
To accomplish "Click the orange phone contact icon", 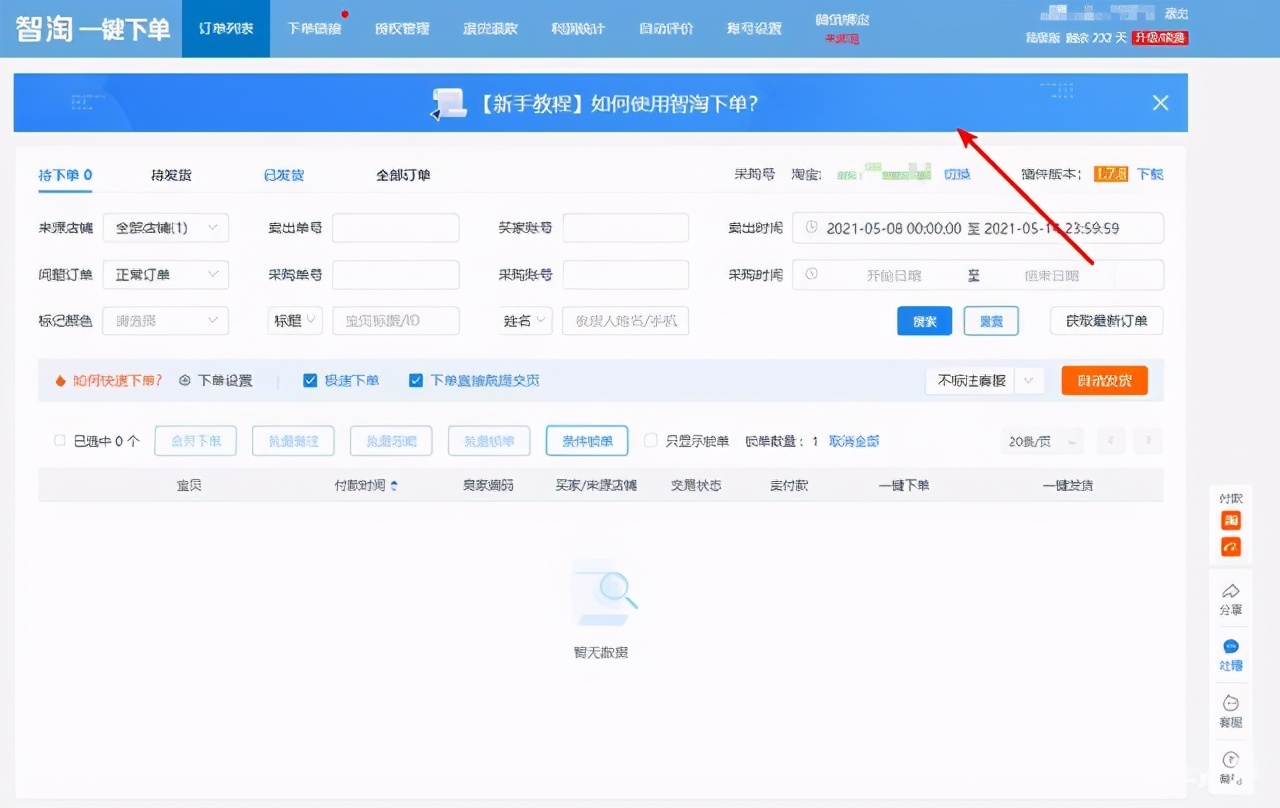I will [x=1231, y=546].
